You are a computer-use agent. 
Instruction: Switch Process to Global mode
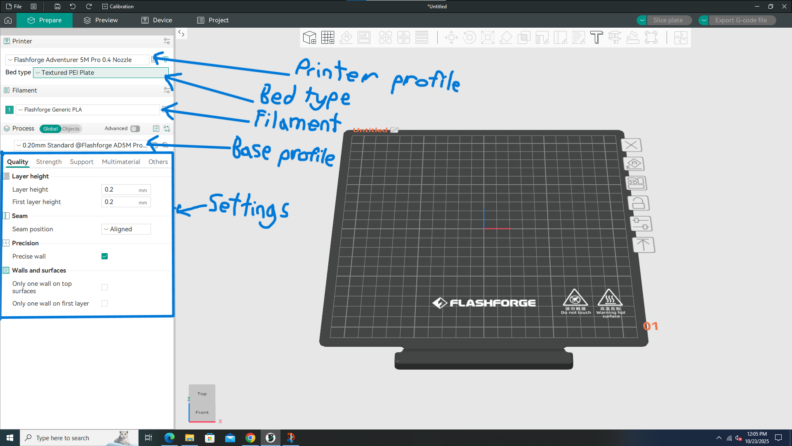point(50,129)
